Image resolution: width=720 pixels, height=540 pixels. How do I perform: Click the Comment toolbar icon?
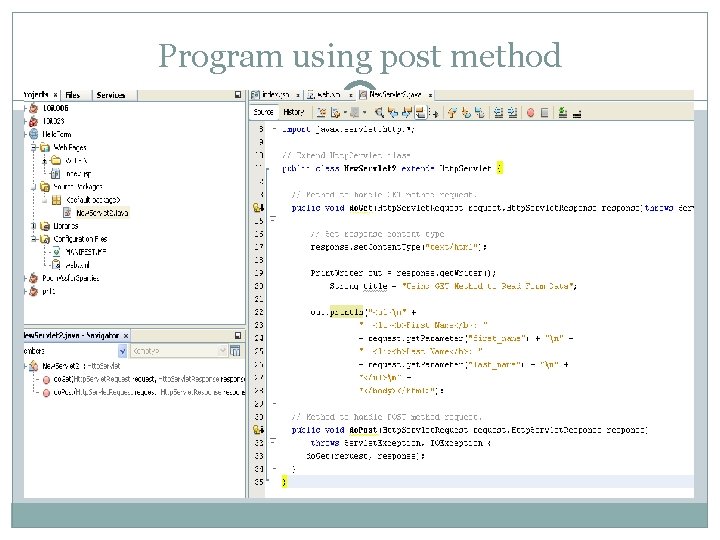pyautogui.click(x=562, y=112)
